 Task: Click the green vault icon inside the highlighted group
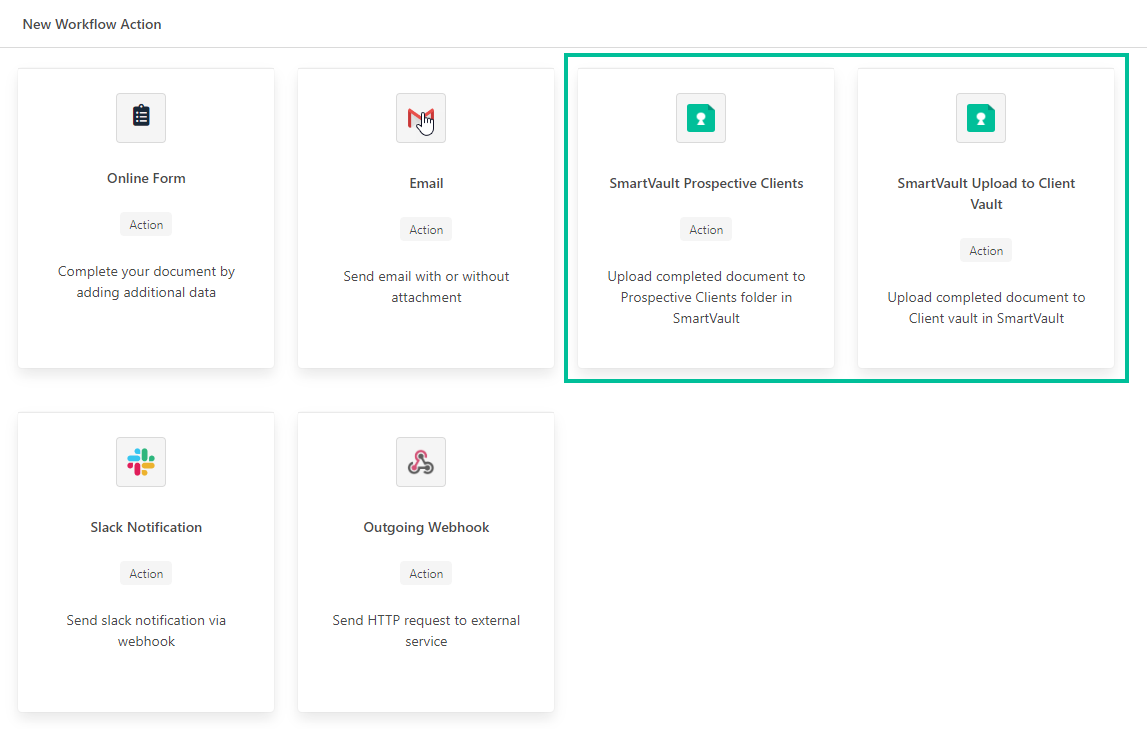[700, 117]
